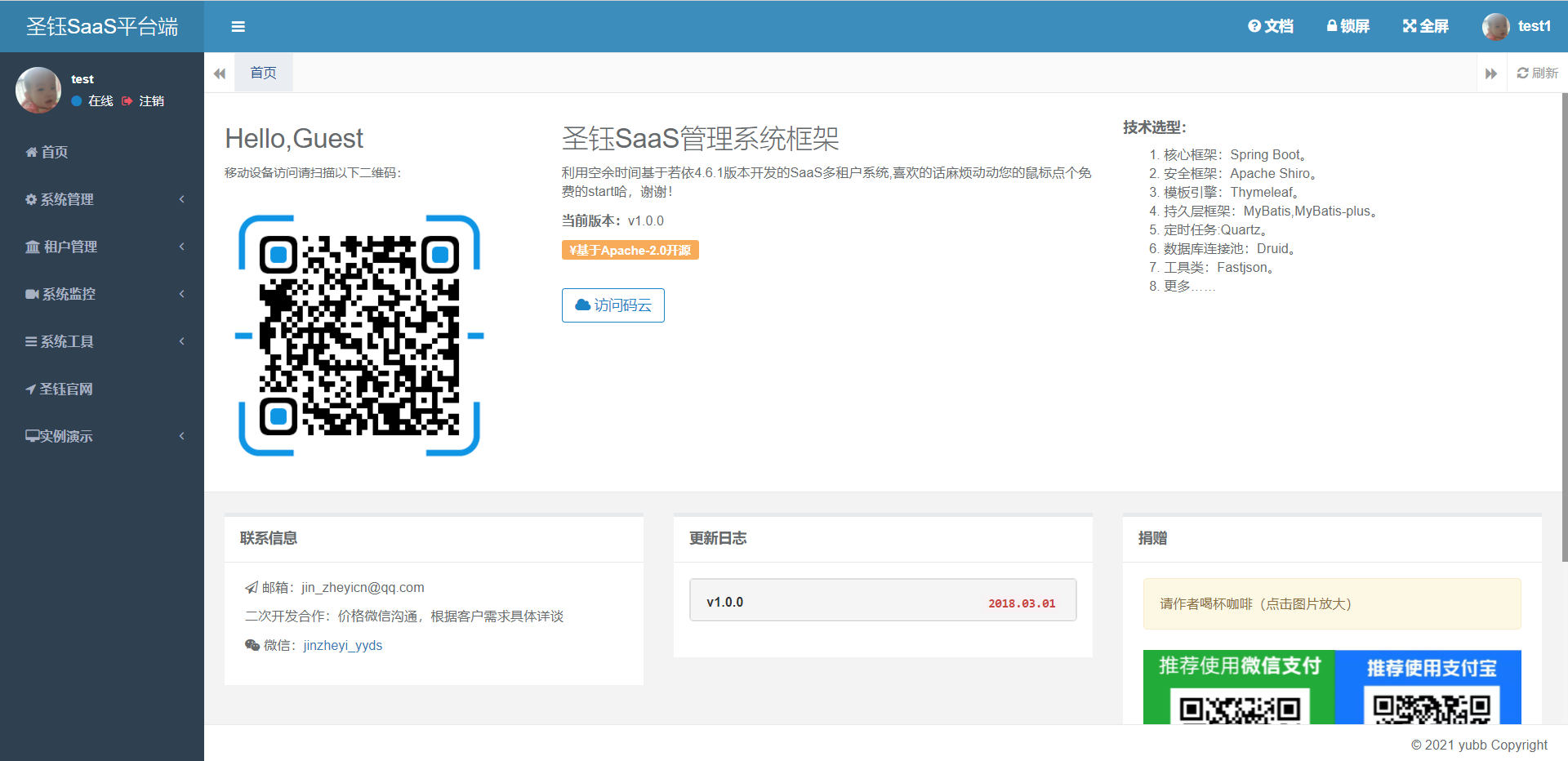Viewport: 1568px width, 761px height.
Task: Click the send icon beside 邮箱
Action: [x=252, y=587]
